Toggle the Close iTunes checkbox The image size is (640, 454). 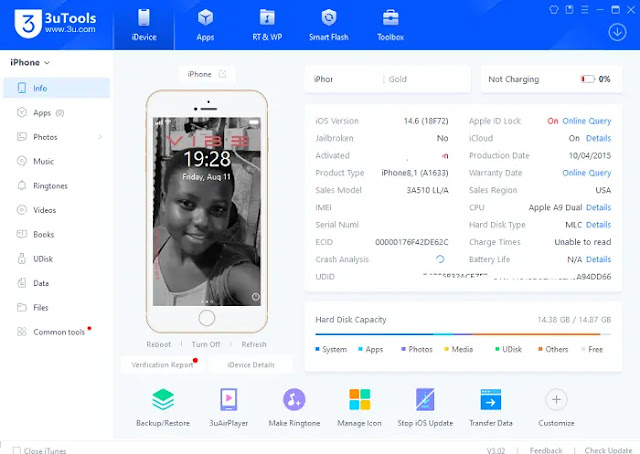coord(17,451)
